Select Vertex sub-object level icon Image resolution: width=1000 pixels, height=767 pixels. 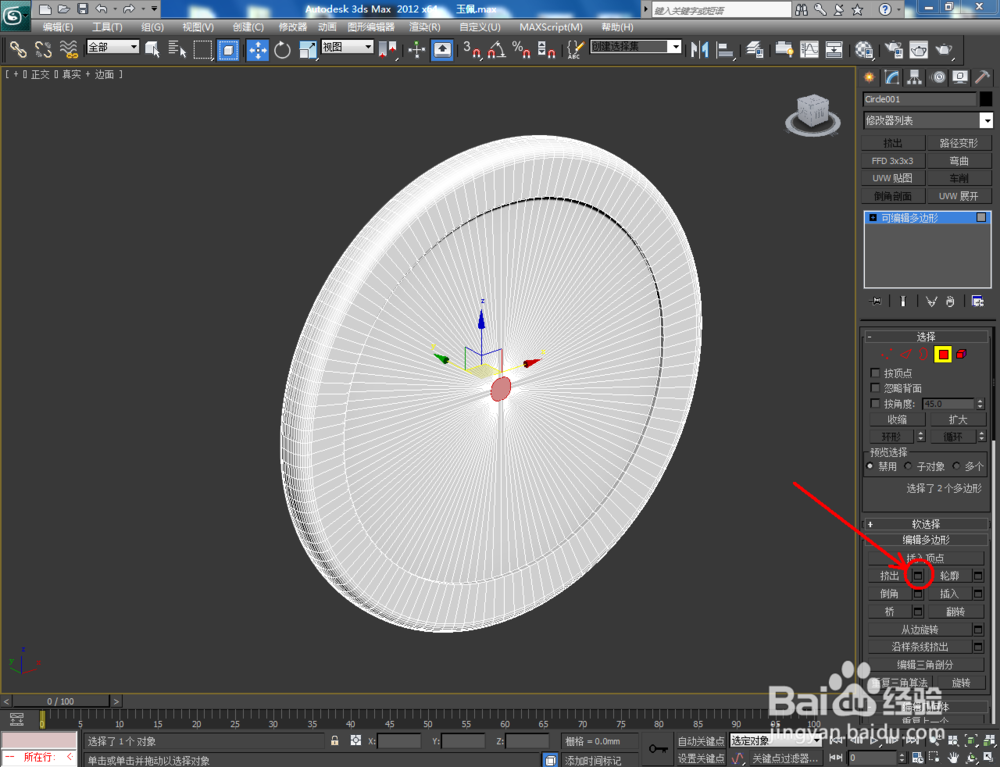point(886,354)
